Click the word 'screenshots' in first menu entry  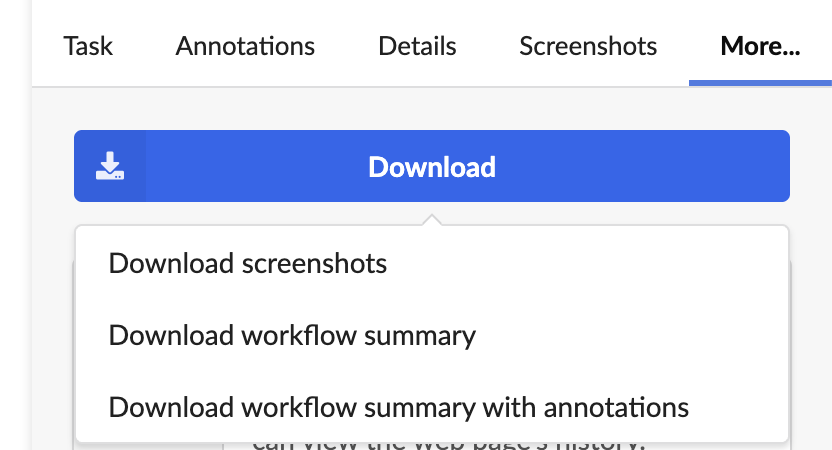pos(314,263)
